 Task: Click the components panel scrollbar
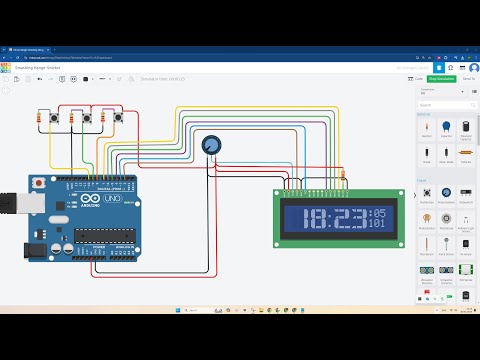(x=478, y=130)
